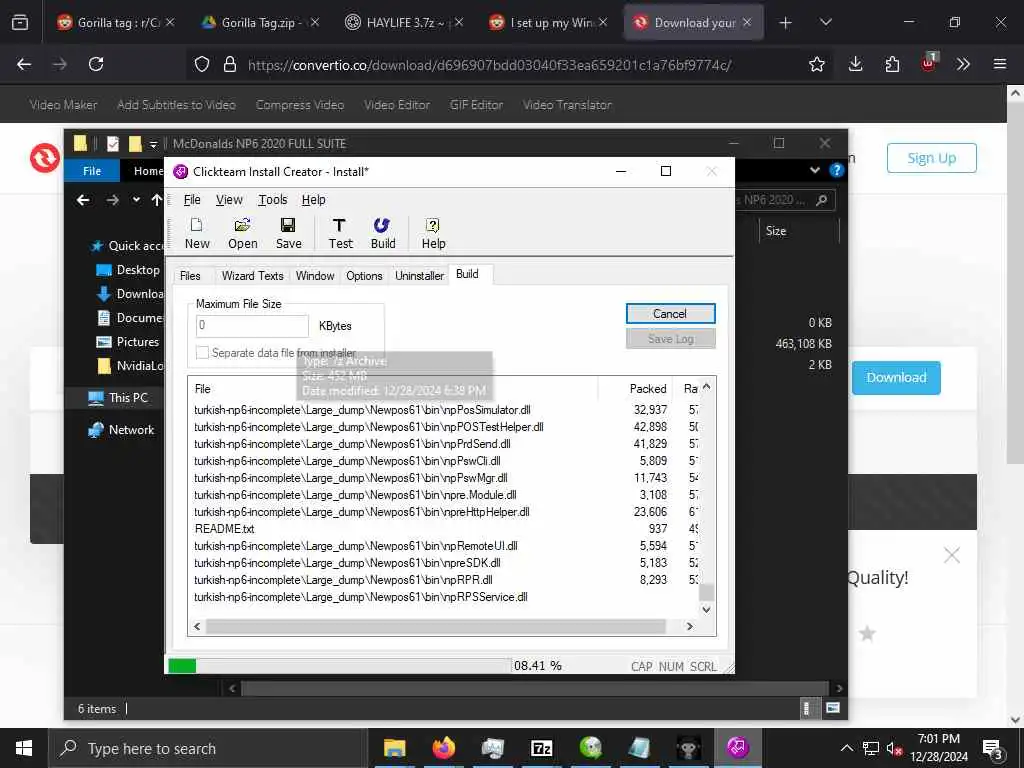Open the View menu in Install Creator
This screenshot has height=768, width=1024.
[x=229, y=200]
